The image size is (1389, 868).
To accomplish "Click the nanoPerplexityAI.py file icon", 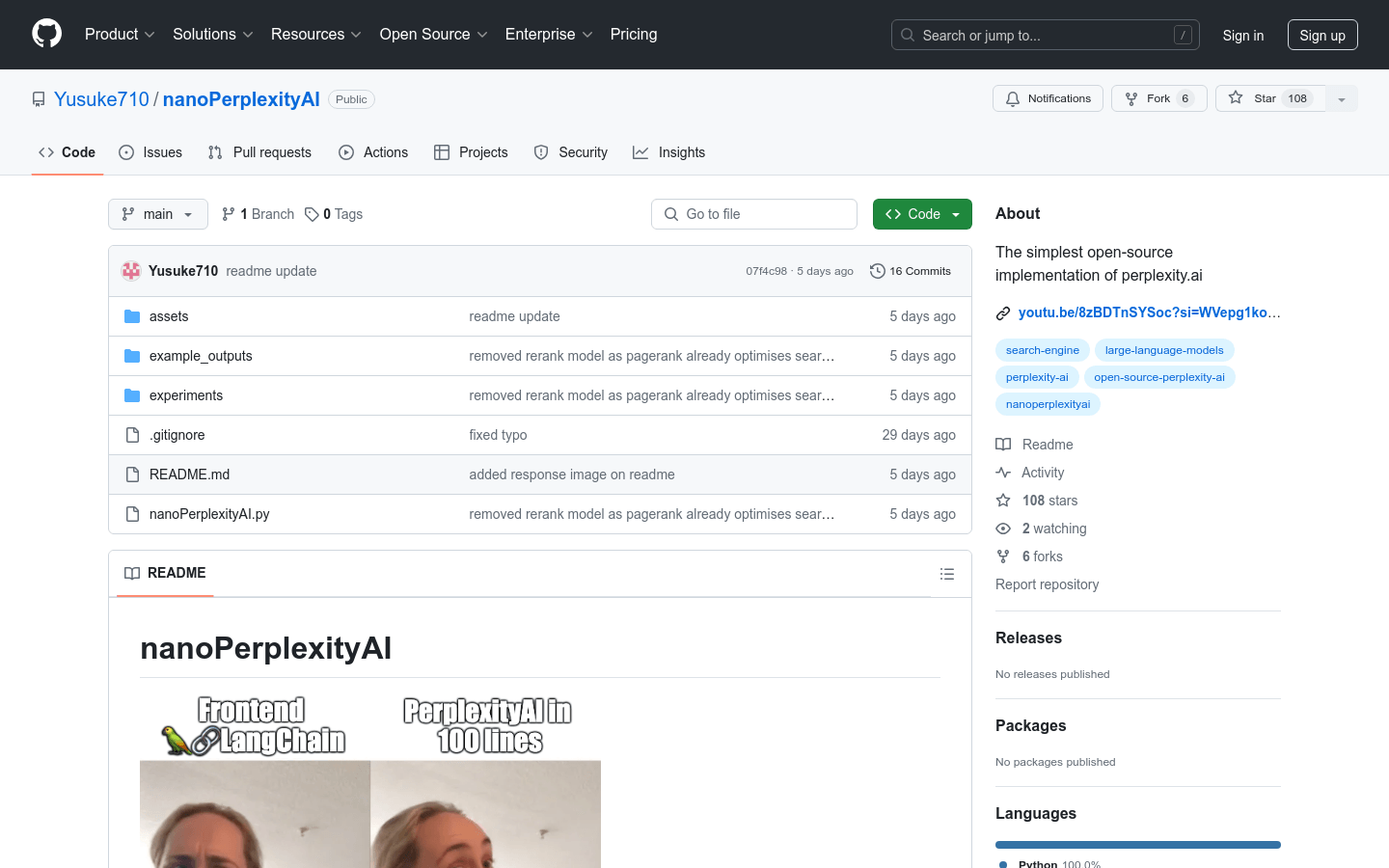I will pos(132,514).
